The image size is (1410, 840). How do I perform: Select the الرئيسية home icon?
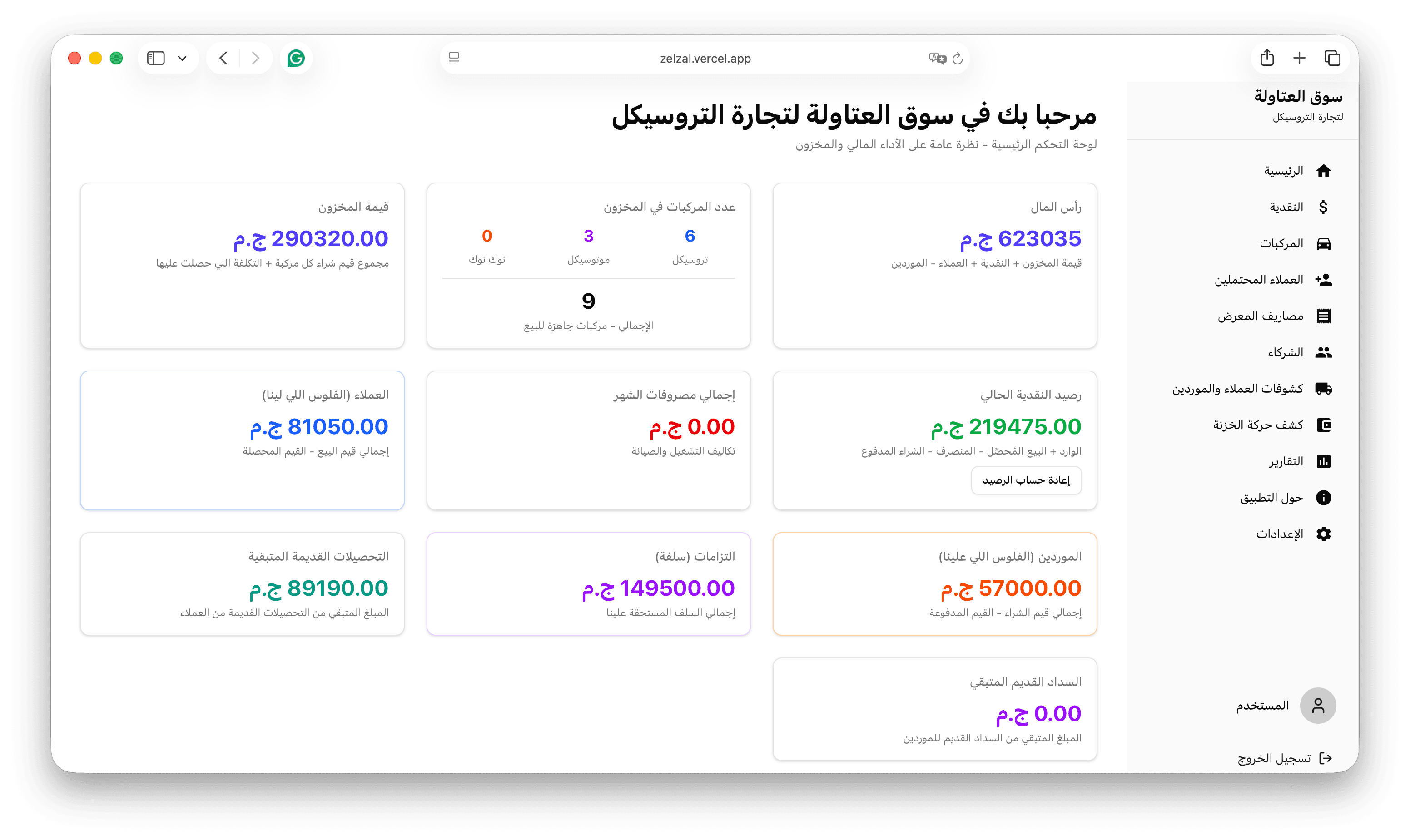tap(1324, 170)
